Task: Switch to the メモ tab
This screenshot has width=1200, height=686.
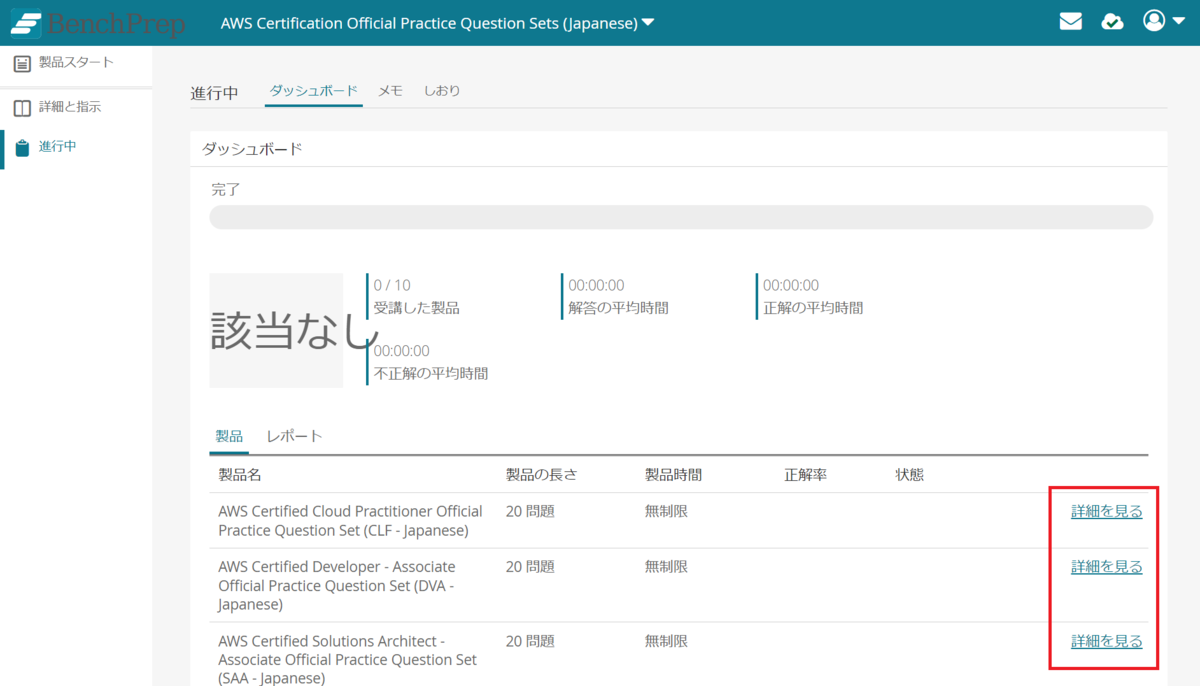Action: 390,91
